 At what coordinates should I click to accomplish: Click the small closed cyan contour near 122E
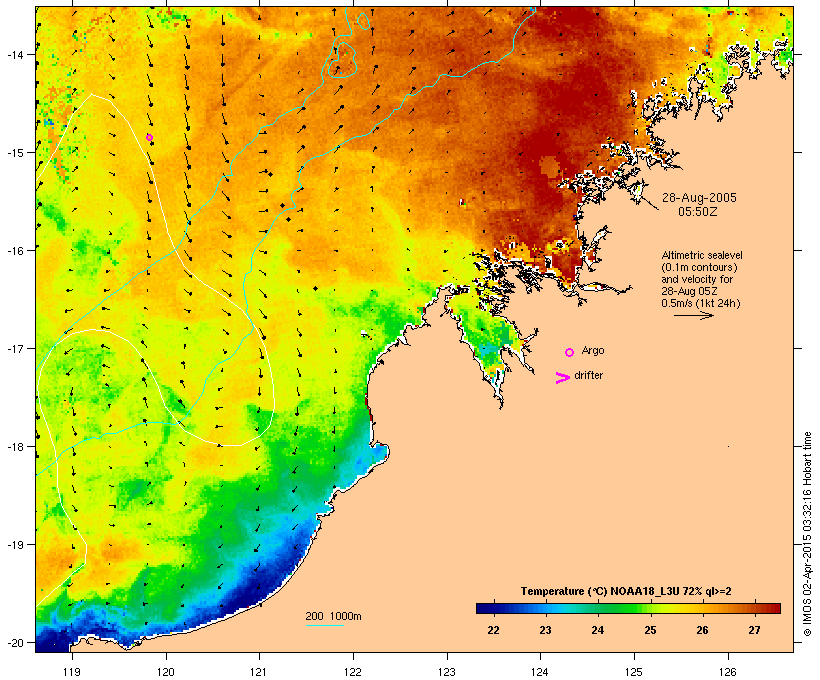click(363, 21)
